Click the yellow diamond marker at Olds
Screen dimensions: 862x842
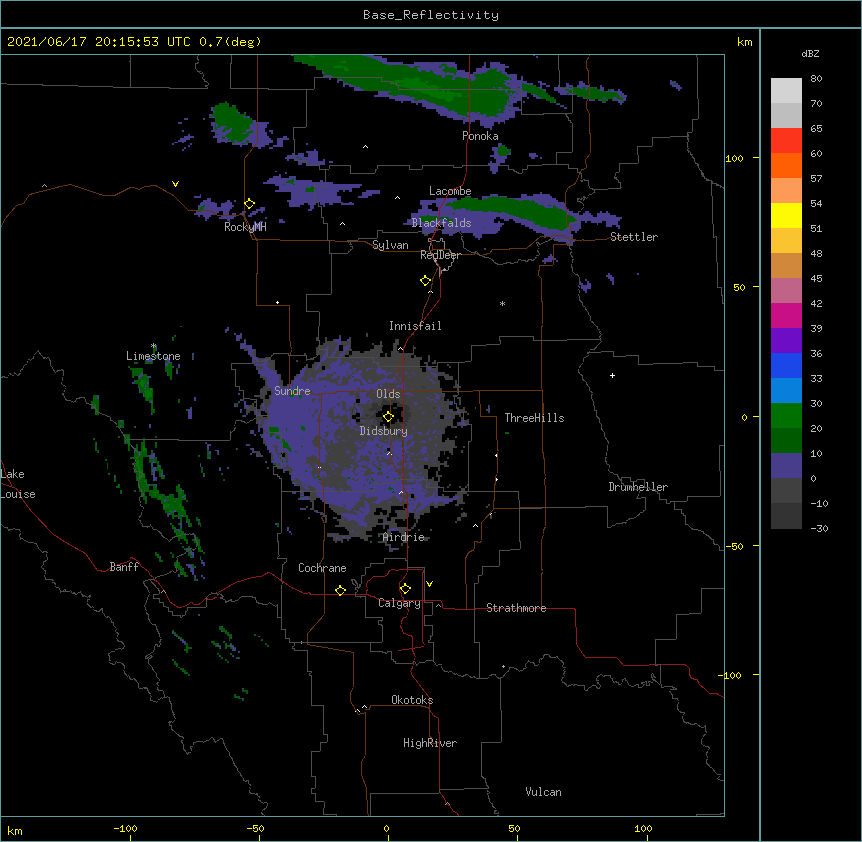[388, 417]
